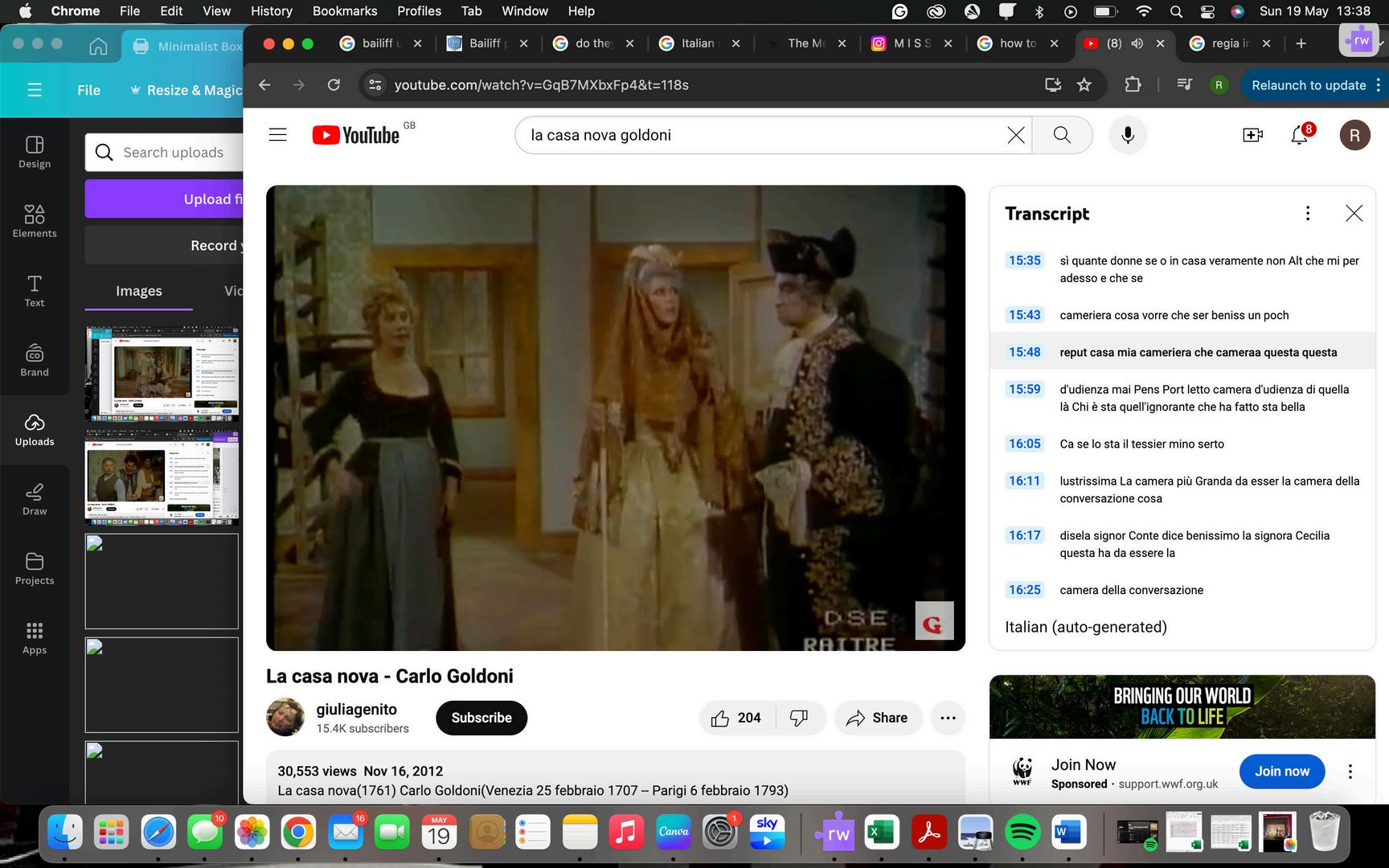Viewport: 1389px width, 868px height.
Task: Open macOS Control Center in menu bar
Action: coord(1207,11)
